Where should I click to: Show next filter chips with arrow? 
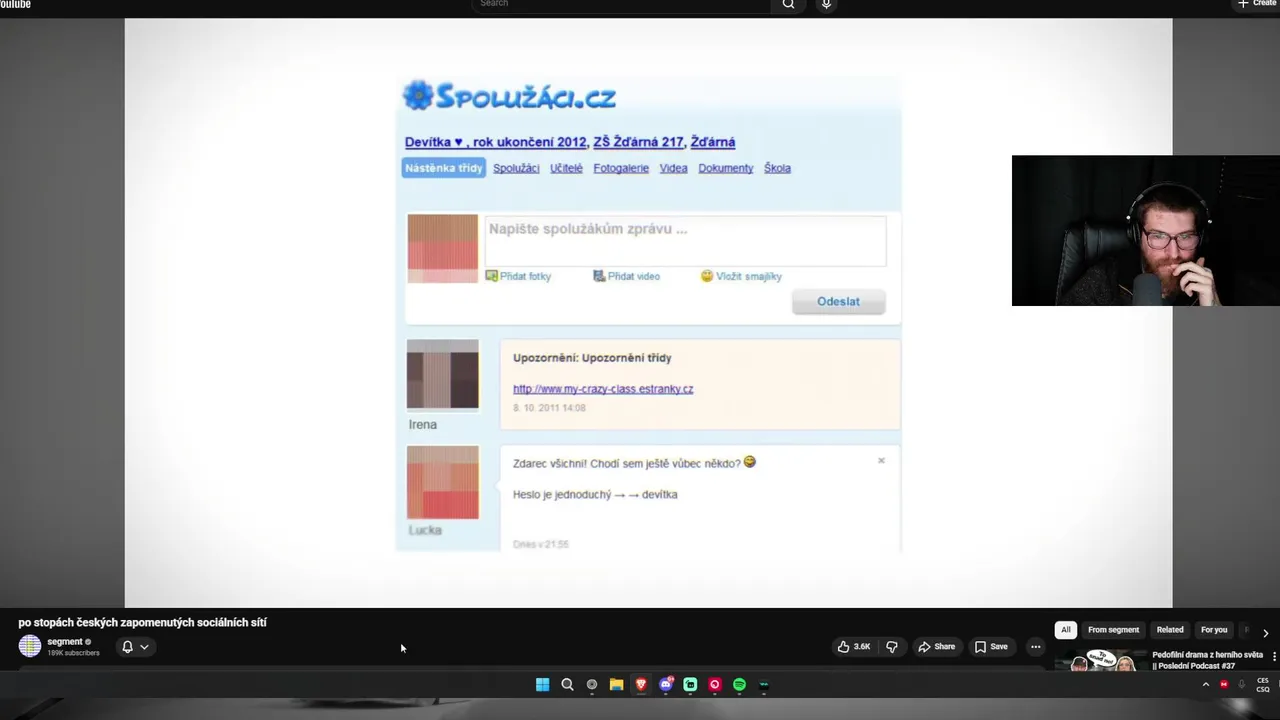(1266, 633)
